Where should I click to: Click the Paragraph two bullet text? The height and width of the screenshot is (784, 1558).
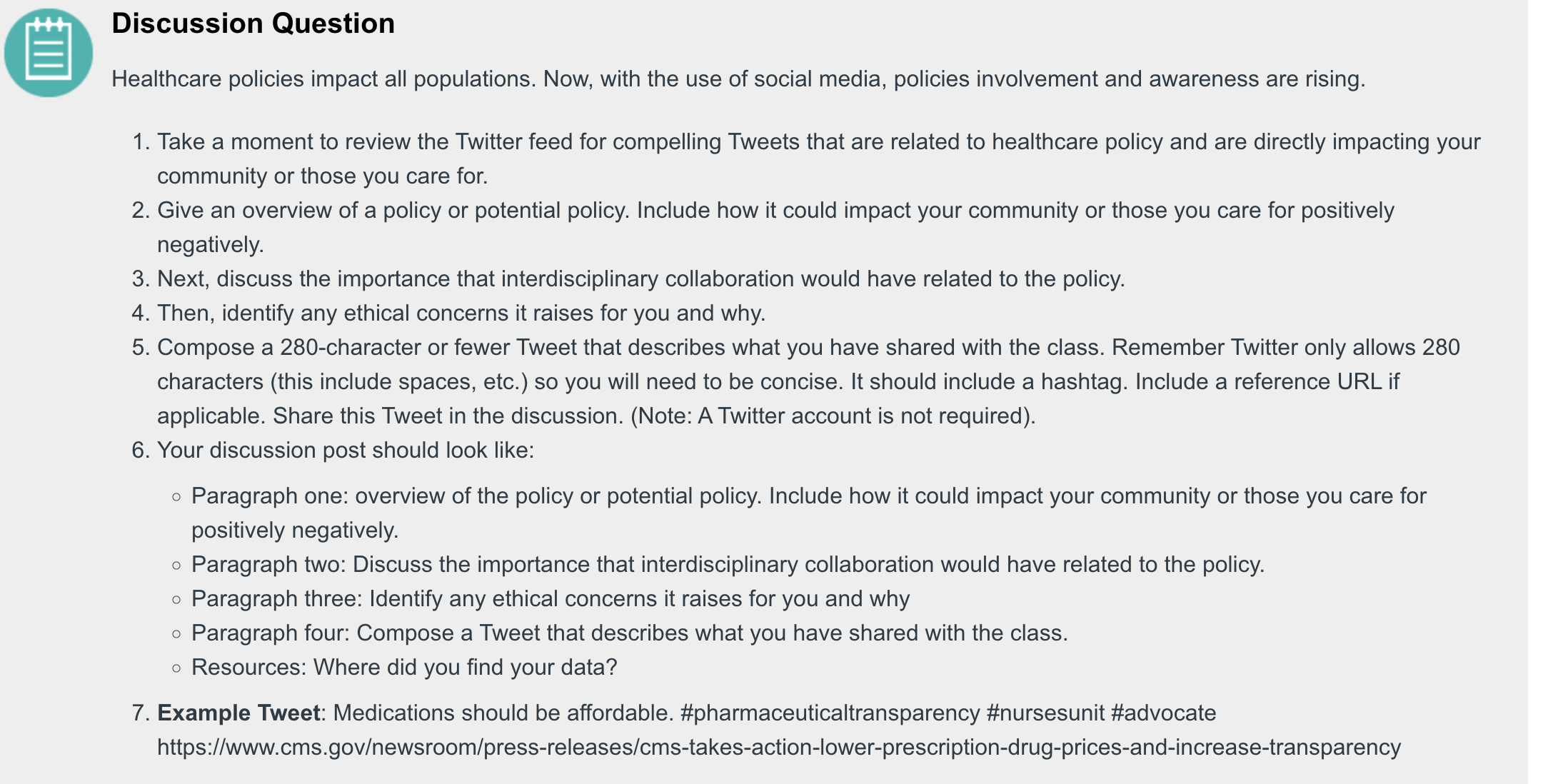728,564
